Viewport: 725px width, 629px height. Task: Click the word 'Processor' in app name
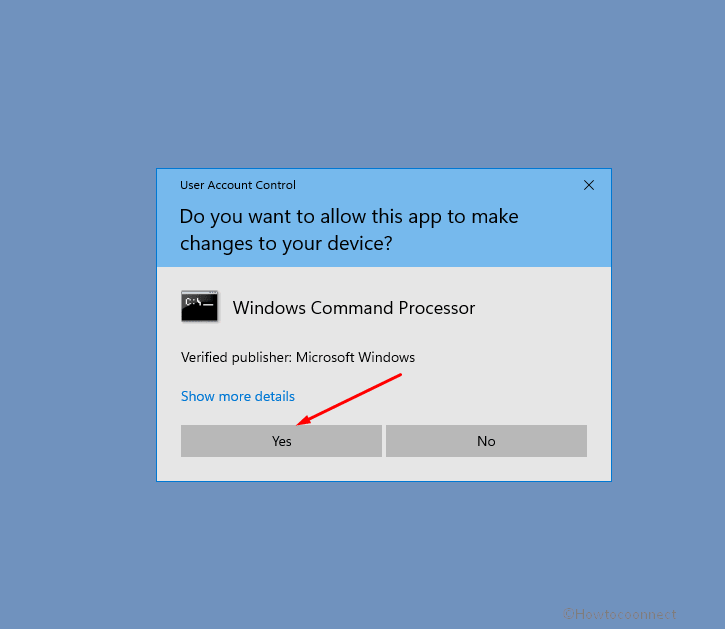pos(436,308)
